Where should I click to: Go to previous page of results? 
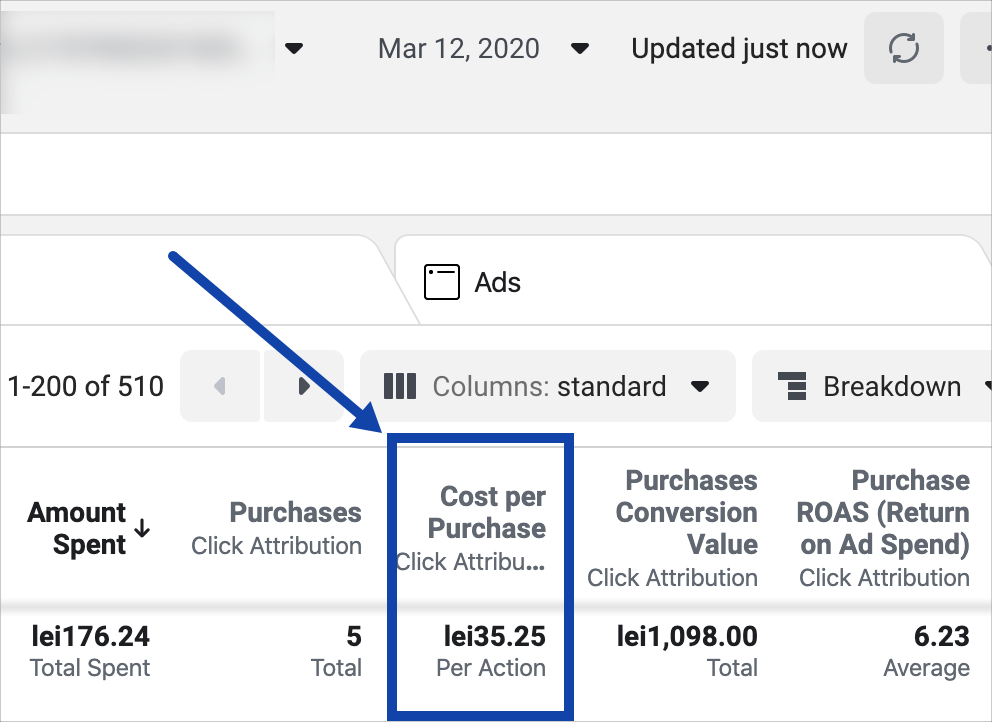pos(220,386)
